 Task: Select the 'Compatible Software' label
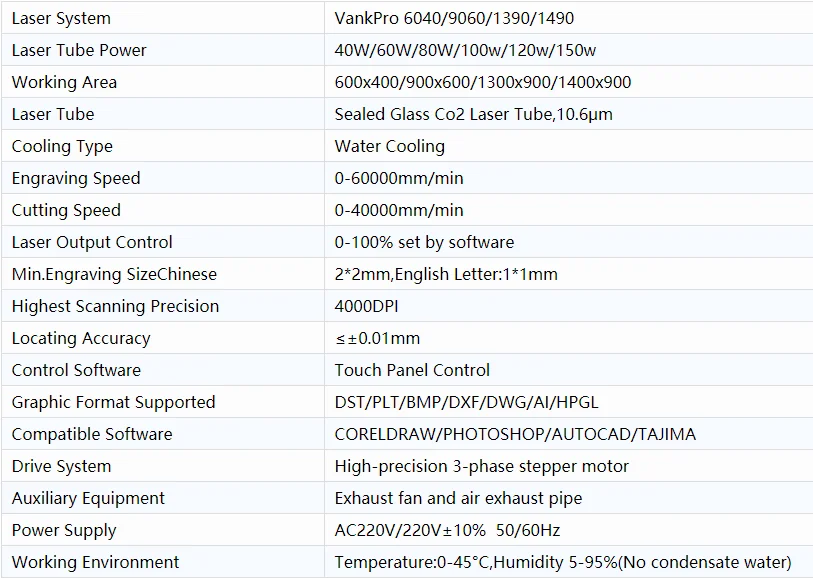92,434
